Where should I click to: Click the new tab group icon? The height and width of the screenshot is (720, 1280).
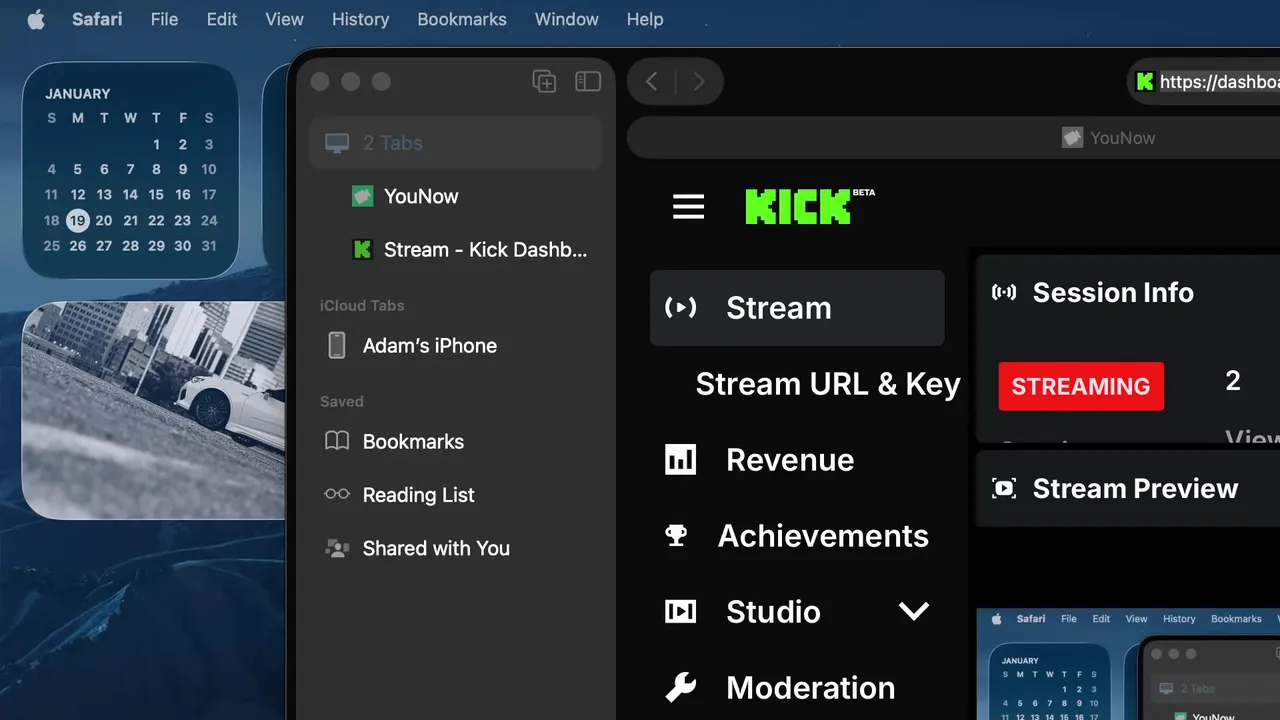coord(544,82)
